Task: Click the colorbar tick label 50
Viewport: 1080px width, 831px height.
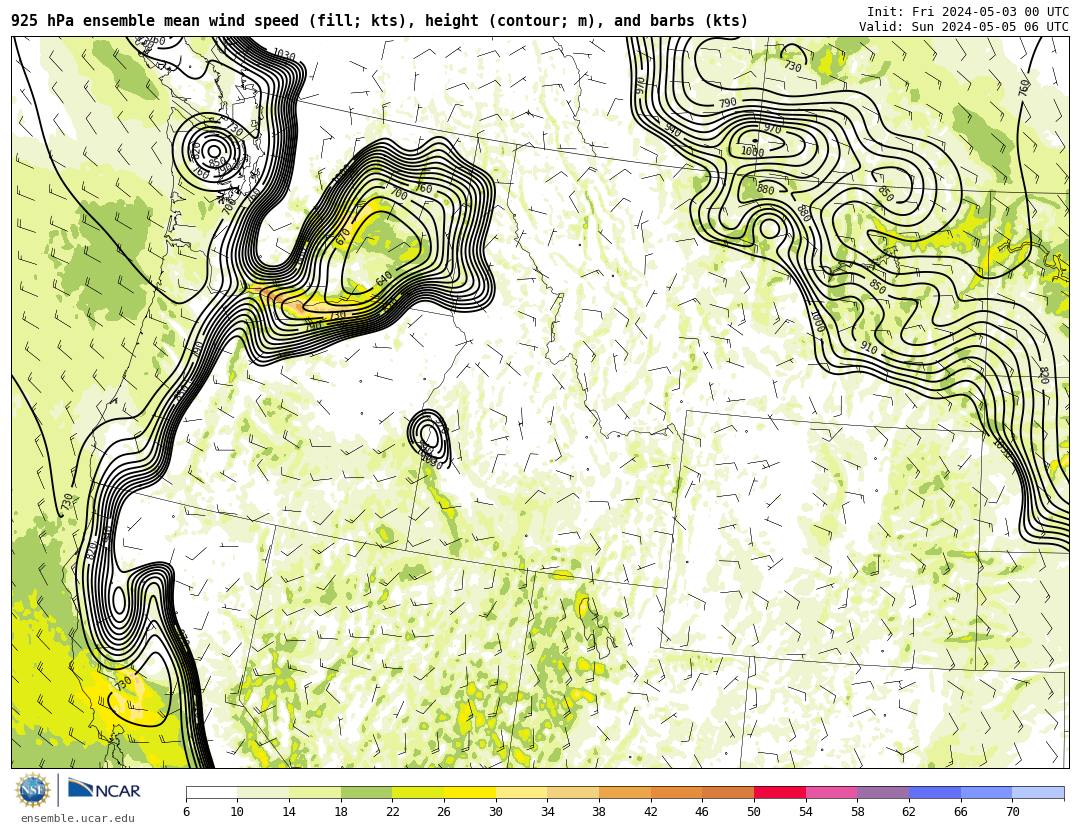Action: point(754,812)
